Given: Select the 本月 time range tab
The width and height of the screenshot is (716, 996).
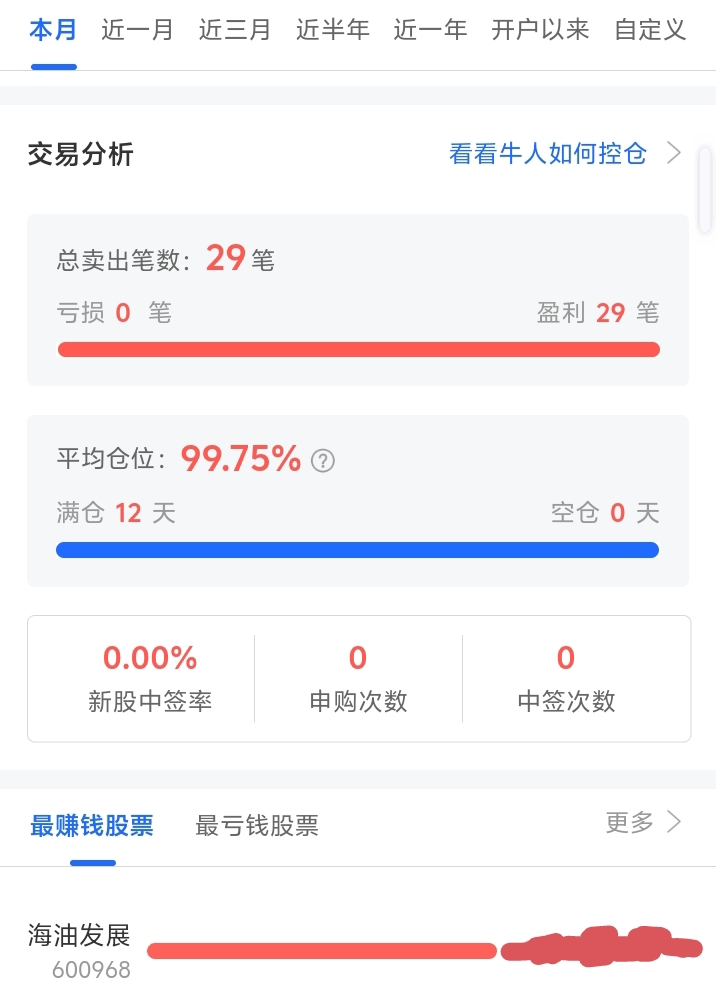Looking at the screenshot, I should (x=53, y=30).
